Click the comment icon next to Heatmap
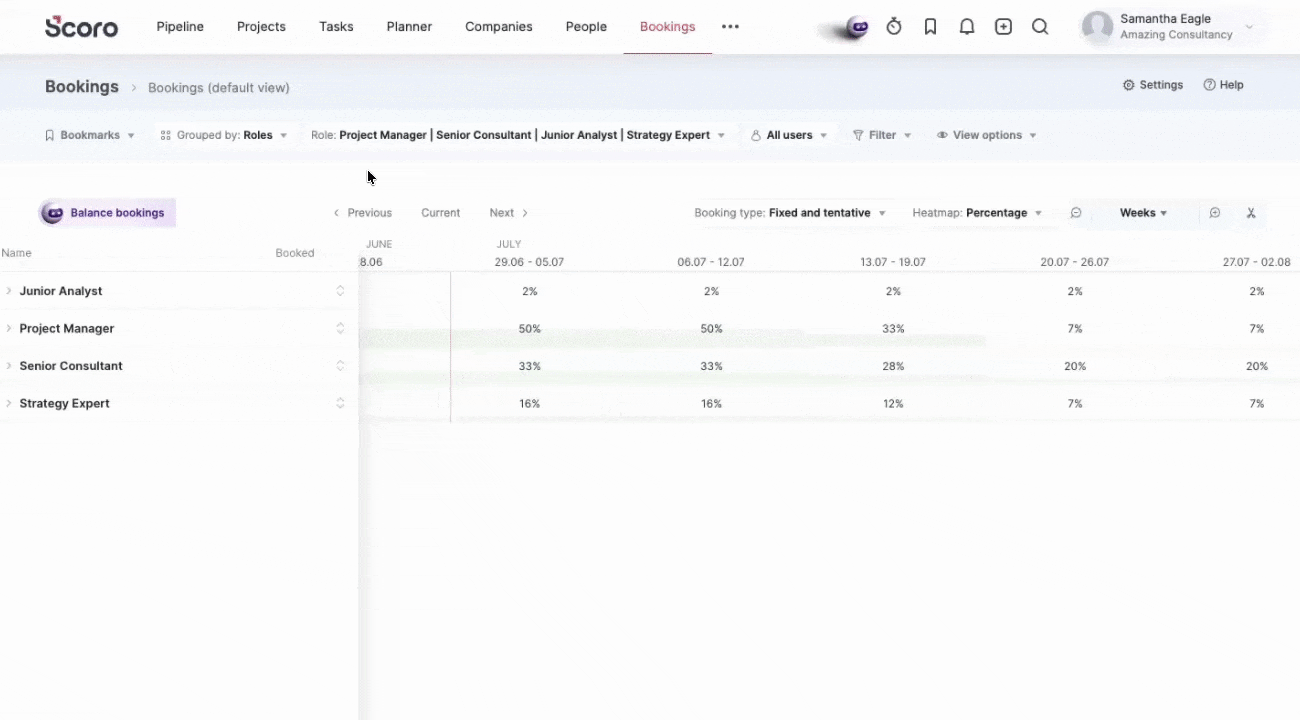 pos(1076,213)
